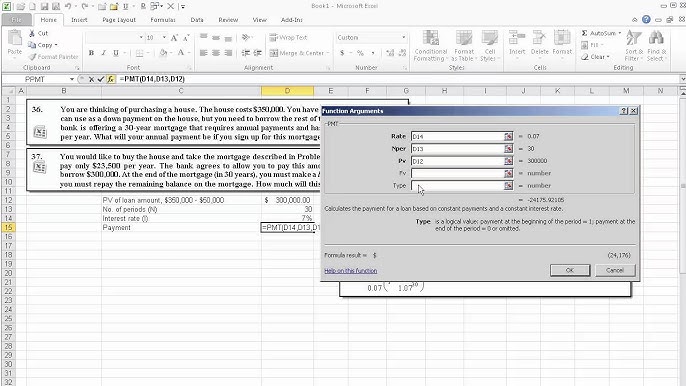Open Find & Select binoculars menu
Viewport: 686px width, 386px height.
click(656, 46)
